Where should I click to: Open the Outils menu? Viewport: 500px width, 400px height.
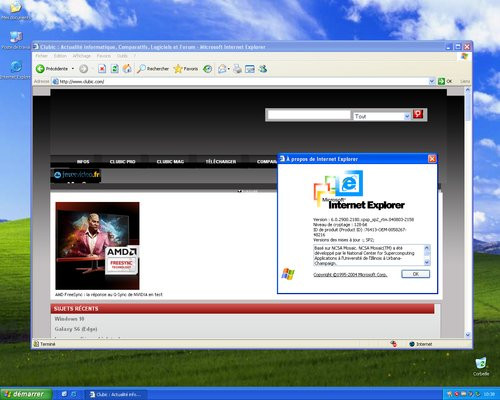click(122, 56)
